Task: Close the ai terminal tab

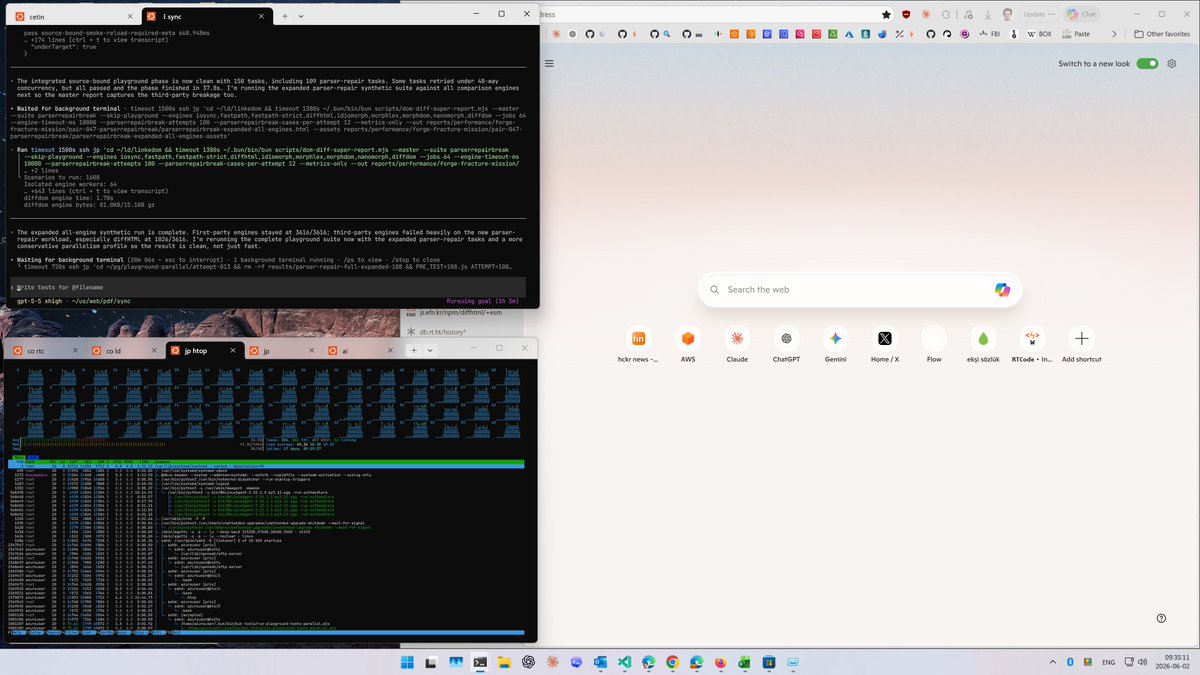Action: (x=392, y=351)
